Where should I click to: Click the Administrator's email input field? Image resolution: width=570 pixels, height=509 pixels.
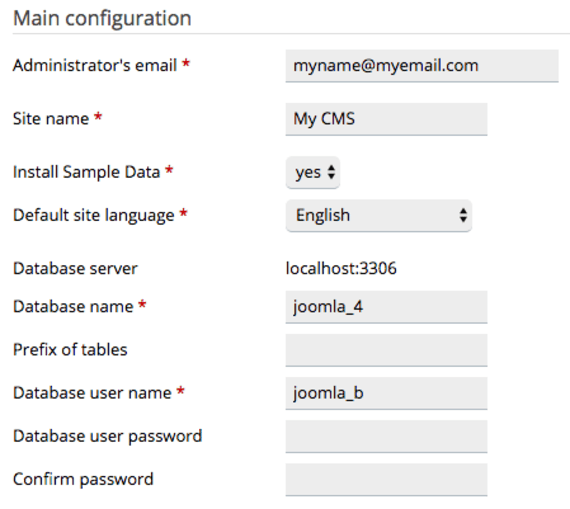pos(422,66)
